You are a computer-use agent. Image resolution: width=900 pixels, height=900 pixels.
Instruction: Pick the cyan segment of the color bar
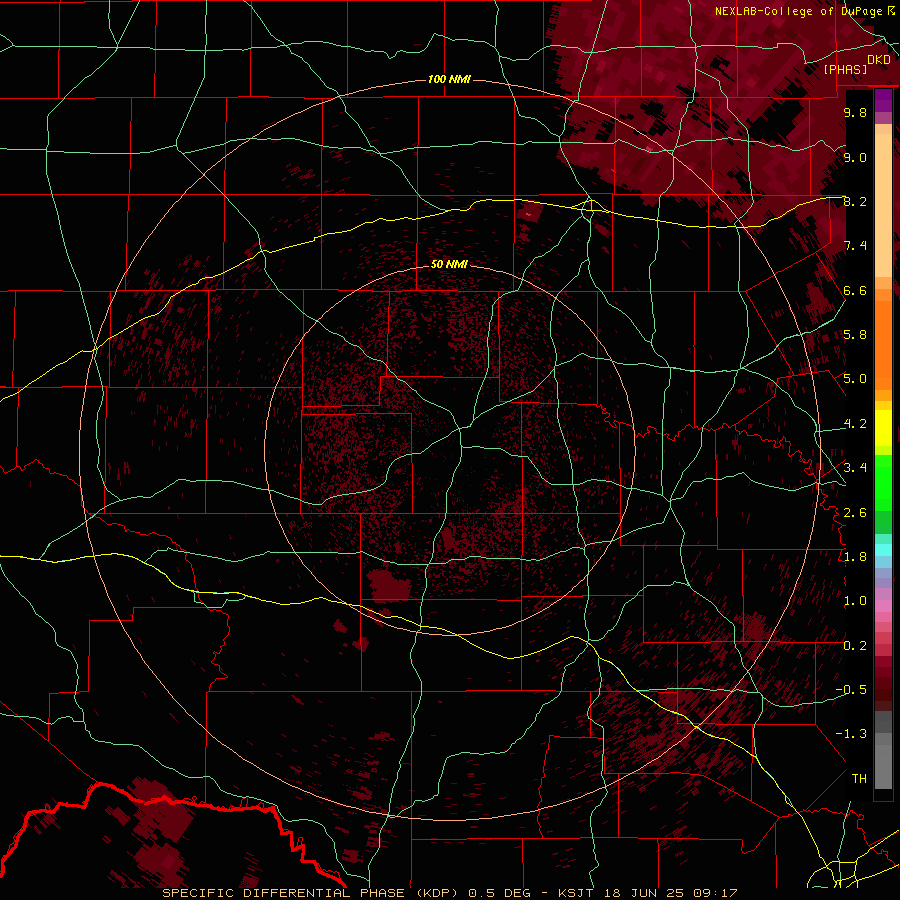883,549
